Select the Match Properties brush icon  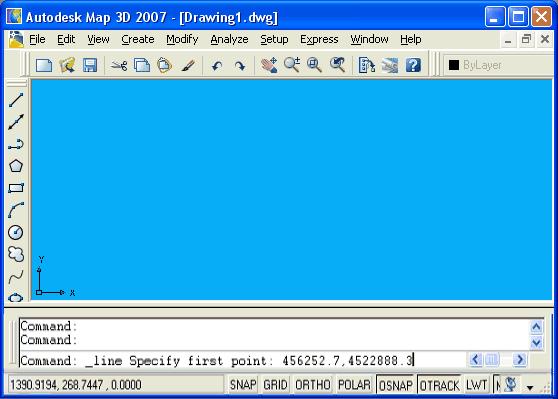click(188, 65)
